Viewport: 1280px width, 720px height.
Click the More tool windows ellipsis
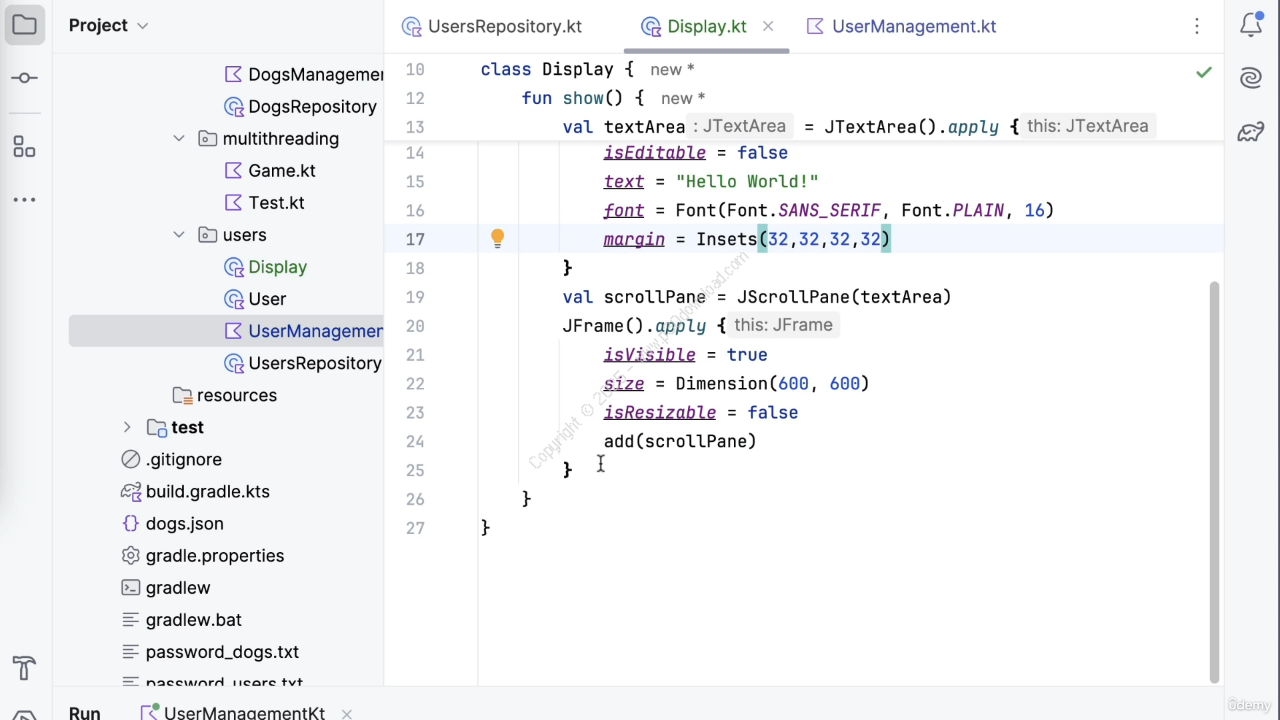pyautogui.click(x=25, y=200)
